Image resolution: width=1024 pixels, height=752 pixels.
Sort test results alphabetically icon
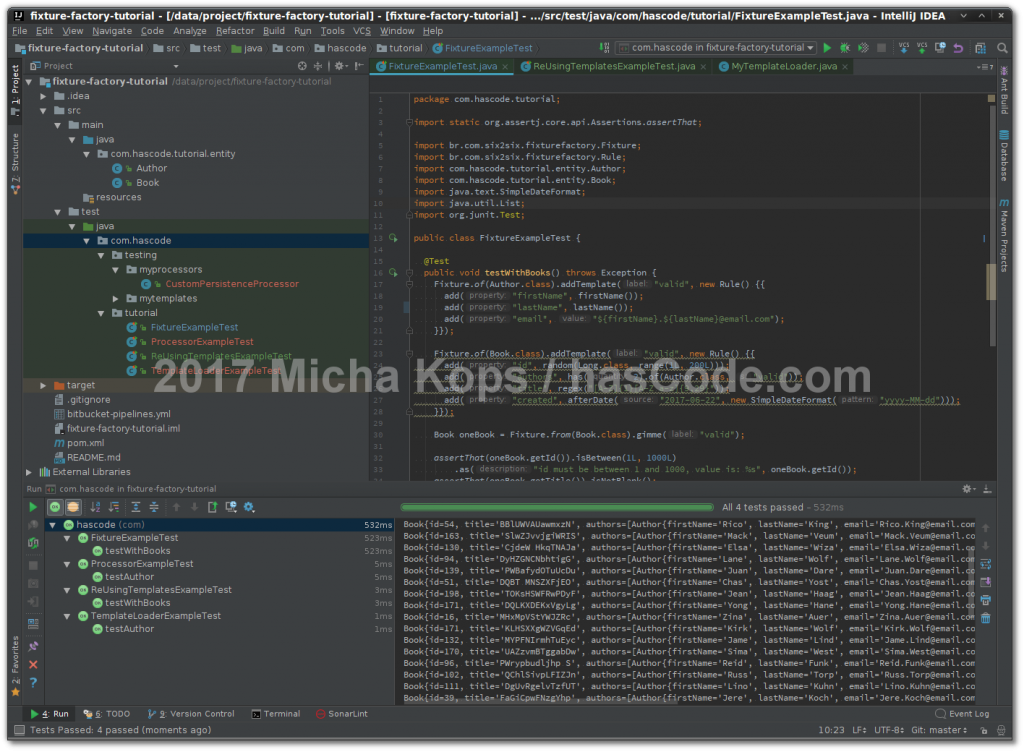pyautogui.click(x=93, y=507)
